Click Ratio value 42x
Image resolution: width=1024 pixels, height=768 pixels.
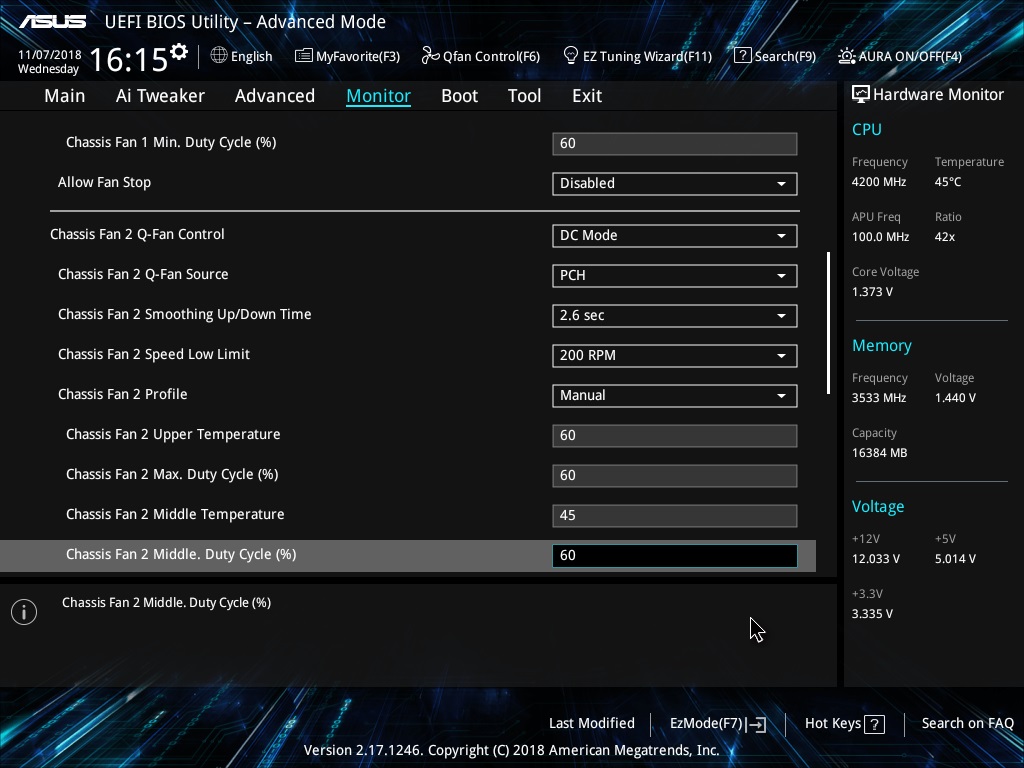pos(945,237)
